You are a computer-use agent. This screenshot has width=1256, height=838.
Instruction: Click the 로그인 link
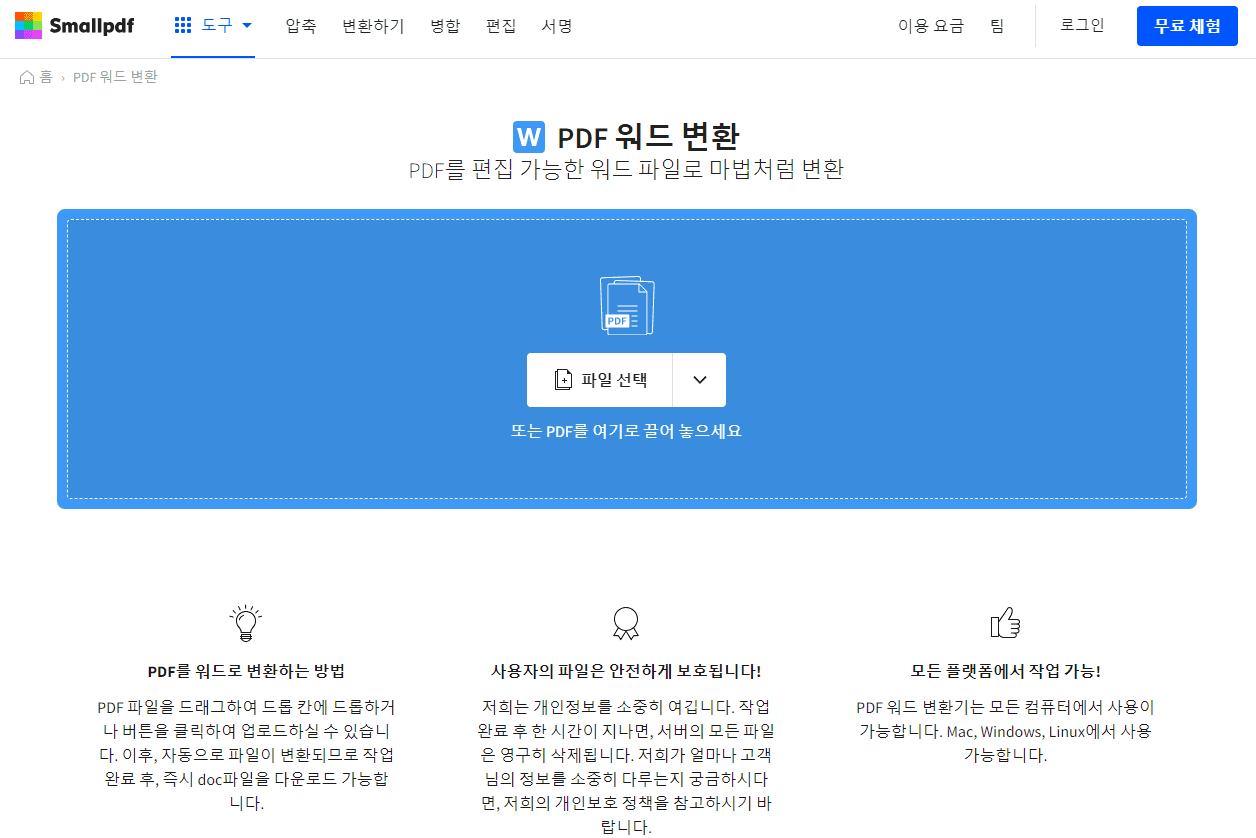point(1081,25)
